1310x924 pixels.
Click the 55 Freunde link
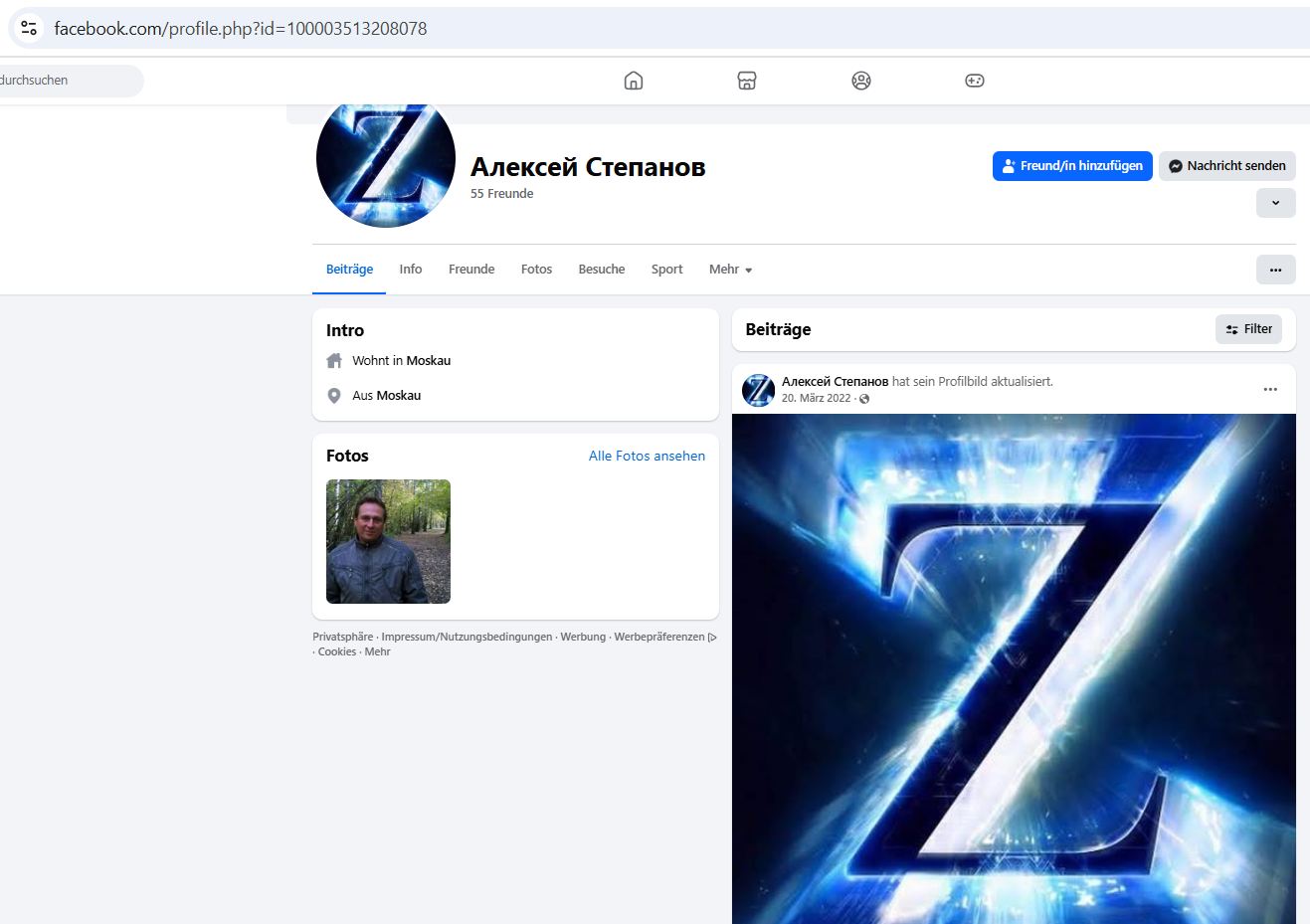[x=502, y=194]
